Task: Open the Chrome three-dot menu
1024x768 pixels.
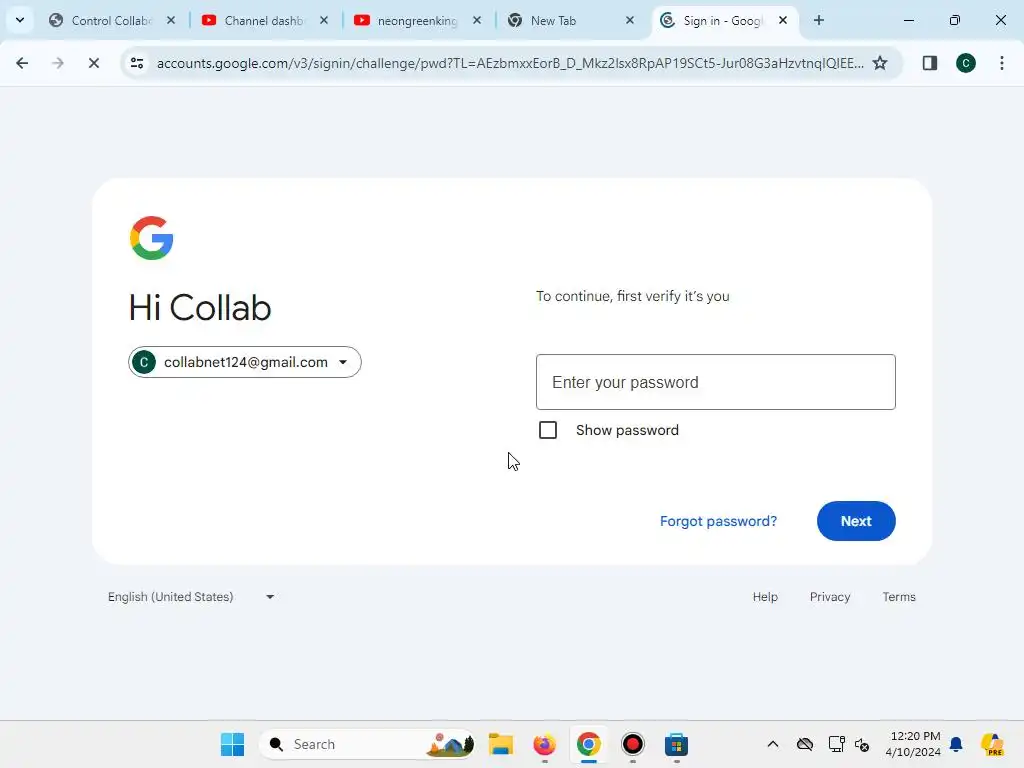Action: point(1002,63)
